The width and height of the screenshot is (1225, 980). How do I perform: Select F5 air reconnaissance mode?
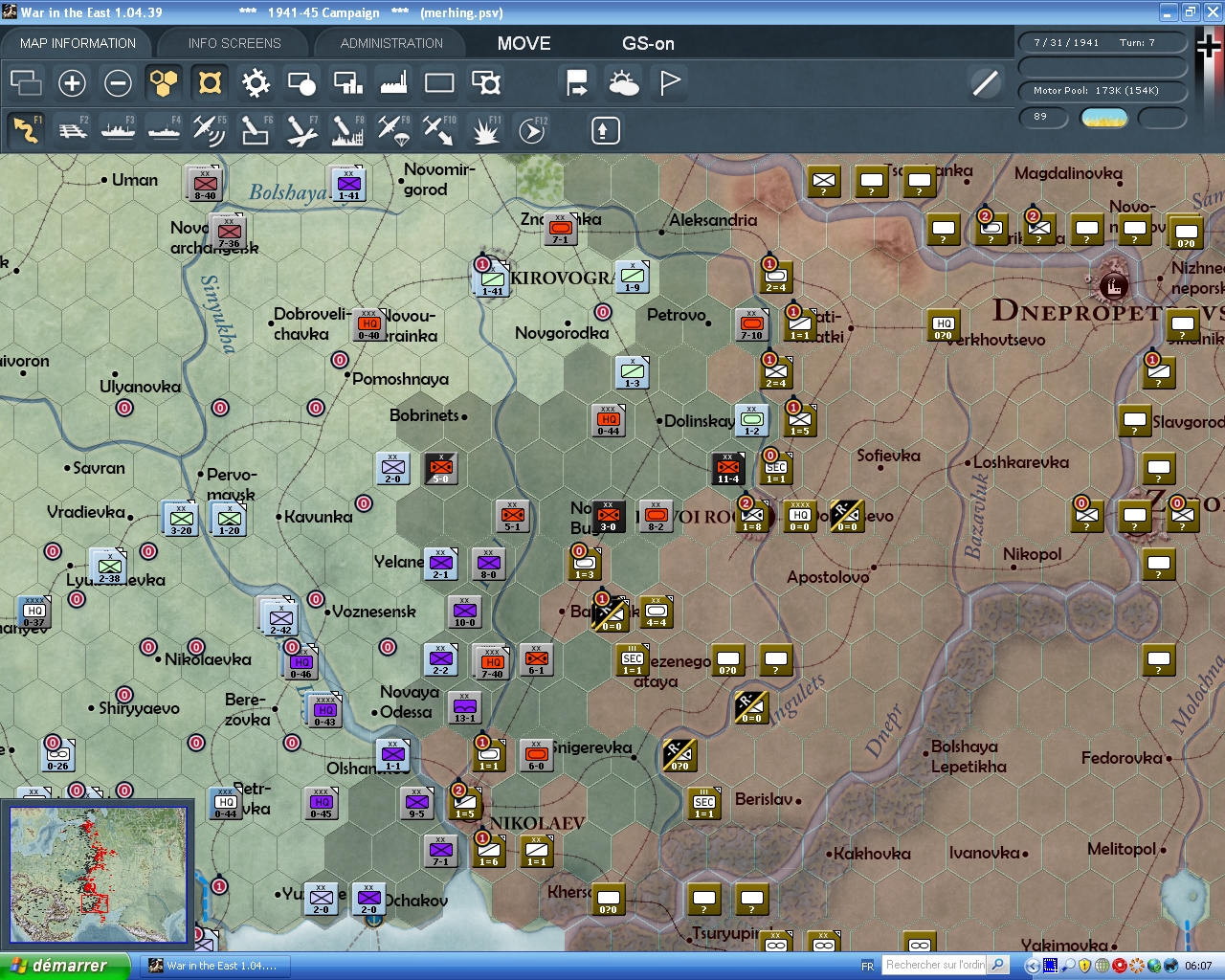(210, 129)
